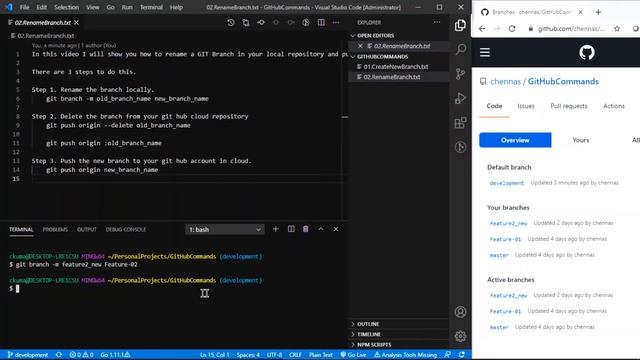Click the revision compare icon in editor toolbar
This screenshot has width=640, height=360.
pyautogui.click(x=261, y=22)
